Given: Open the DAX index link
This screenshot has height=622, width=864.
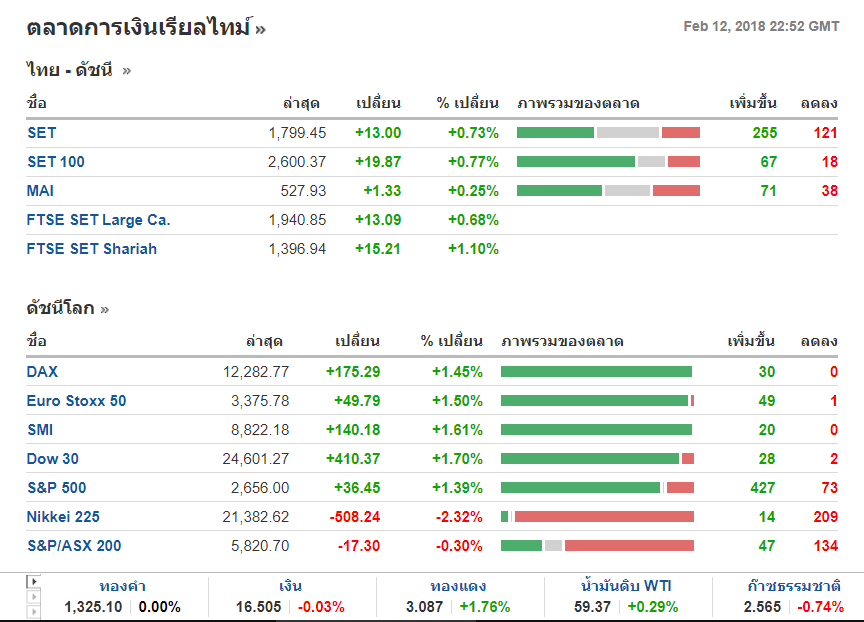Looking at the screenshot, I should (43, 372).
